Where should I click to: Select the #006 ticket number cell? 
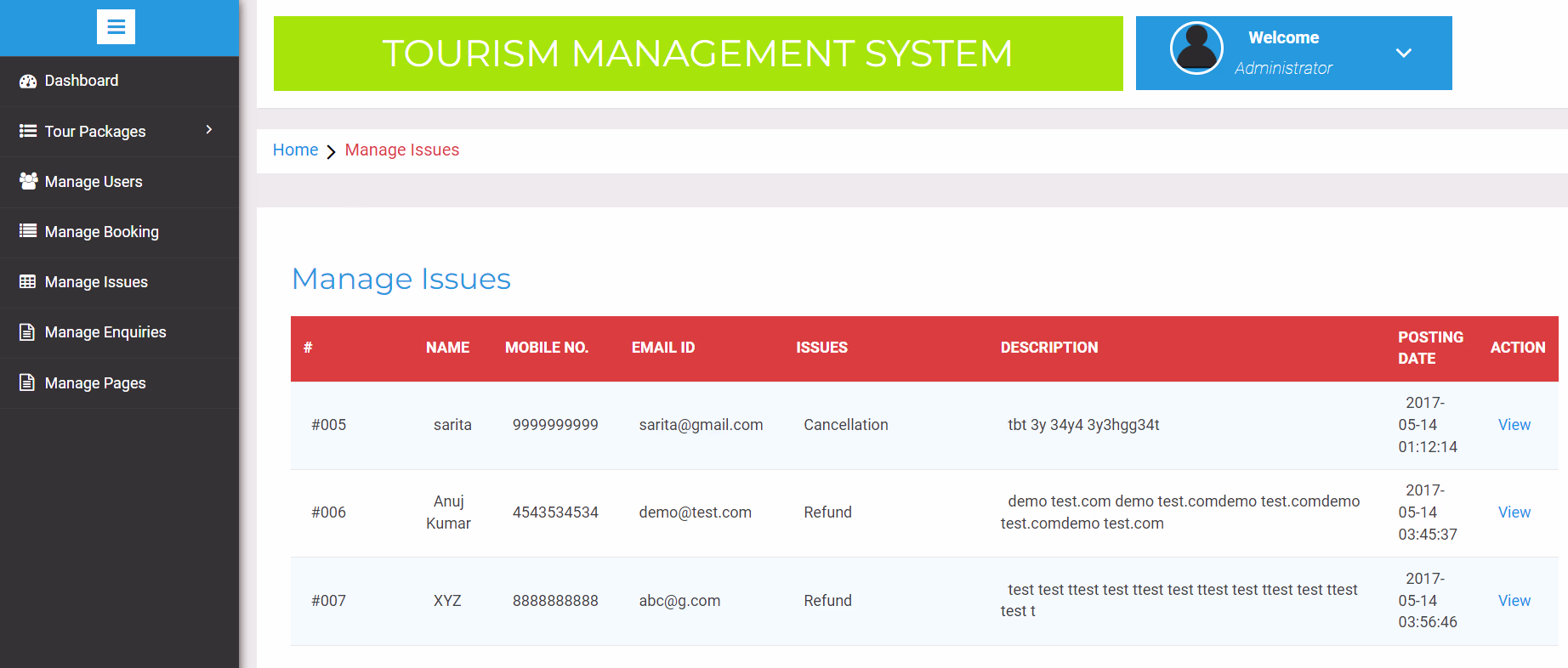[328, 512]
